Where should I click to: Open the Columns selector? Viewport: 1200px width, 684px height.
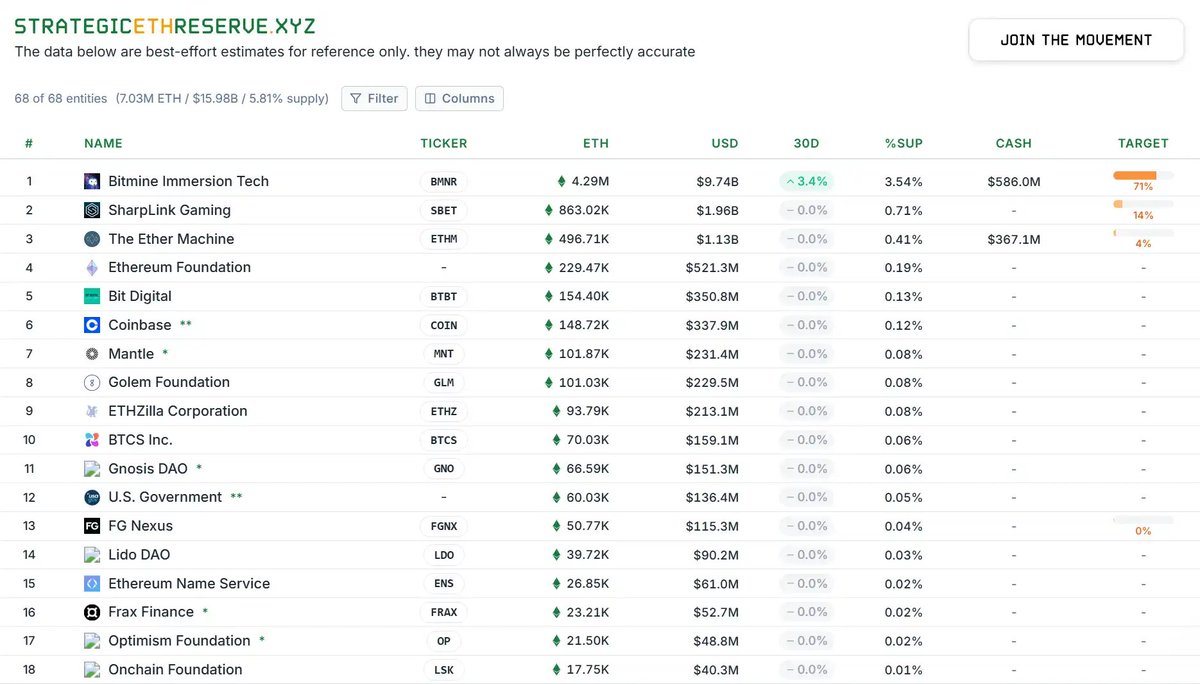(459, 98)
